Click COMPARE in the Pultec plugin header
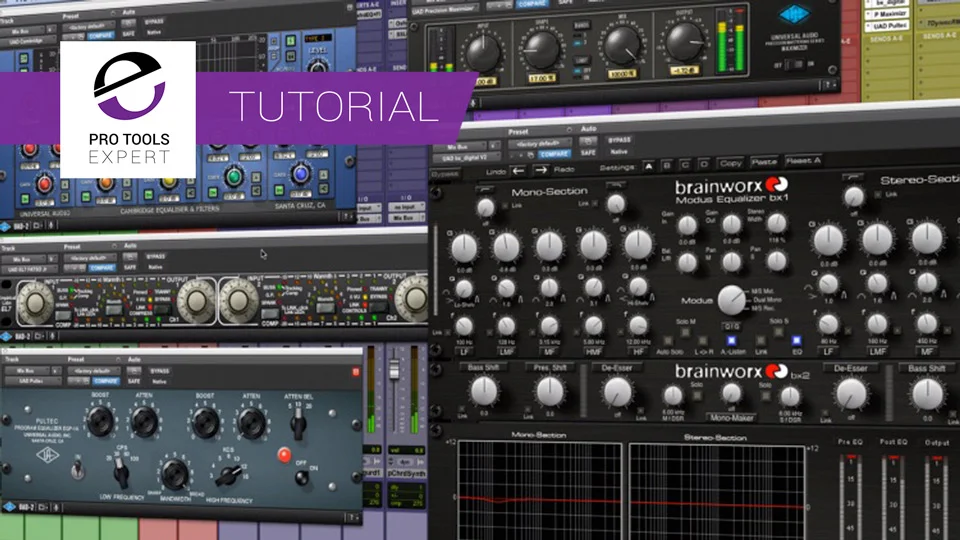This screenshot has height=540, width=960. coord(105,381)
